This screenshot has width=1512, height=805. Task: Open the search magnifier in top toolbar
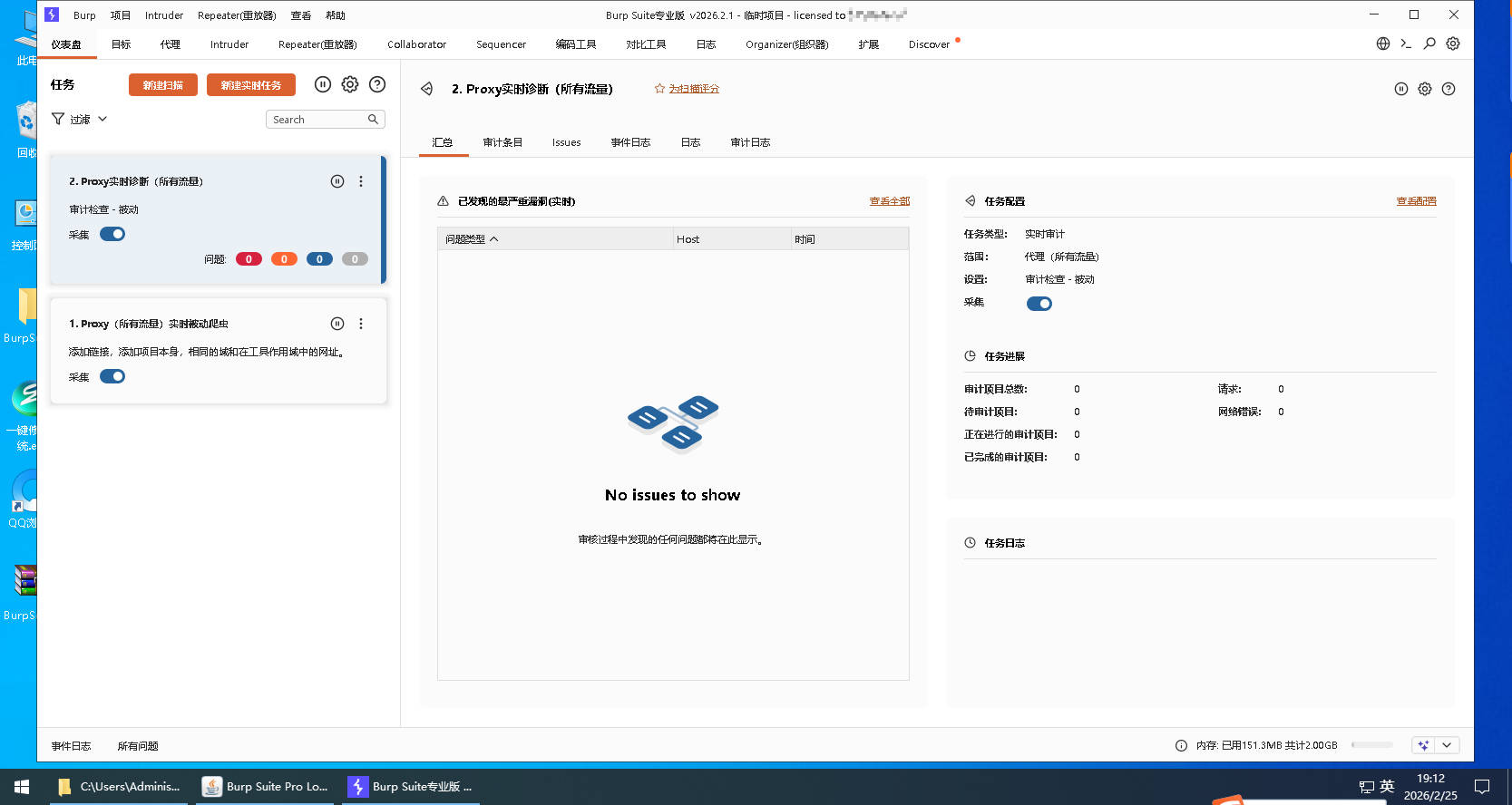coord(1429,44)
